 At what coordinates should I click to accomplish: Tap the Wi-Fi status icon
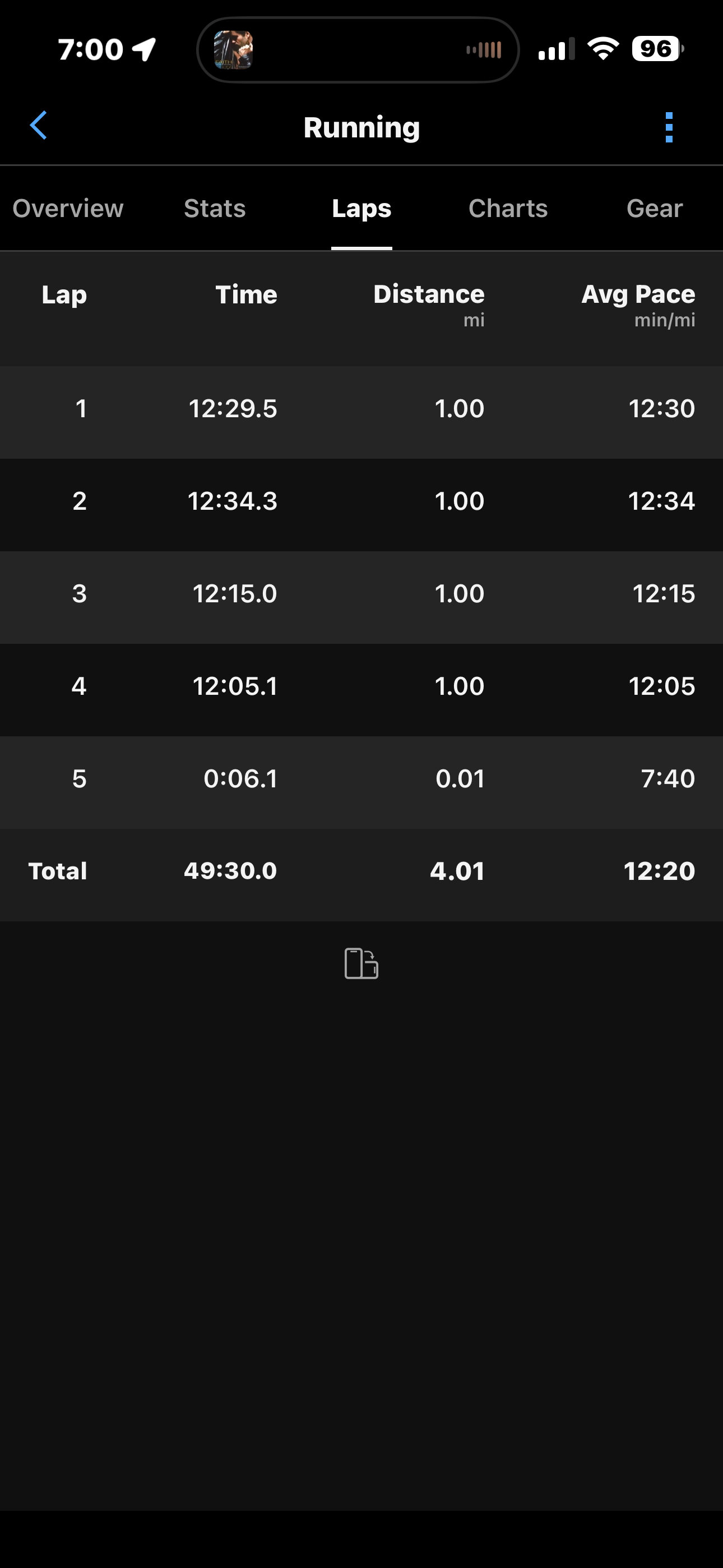click(x=602, y=49)
